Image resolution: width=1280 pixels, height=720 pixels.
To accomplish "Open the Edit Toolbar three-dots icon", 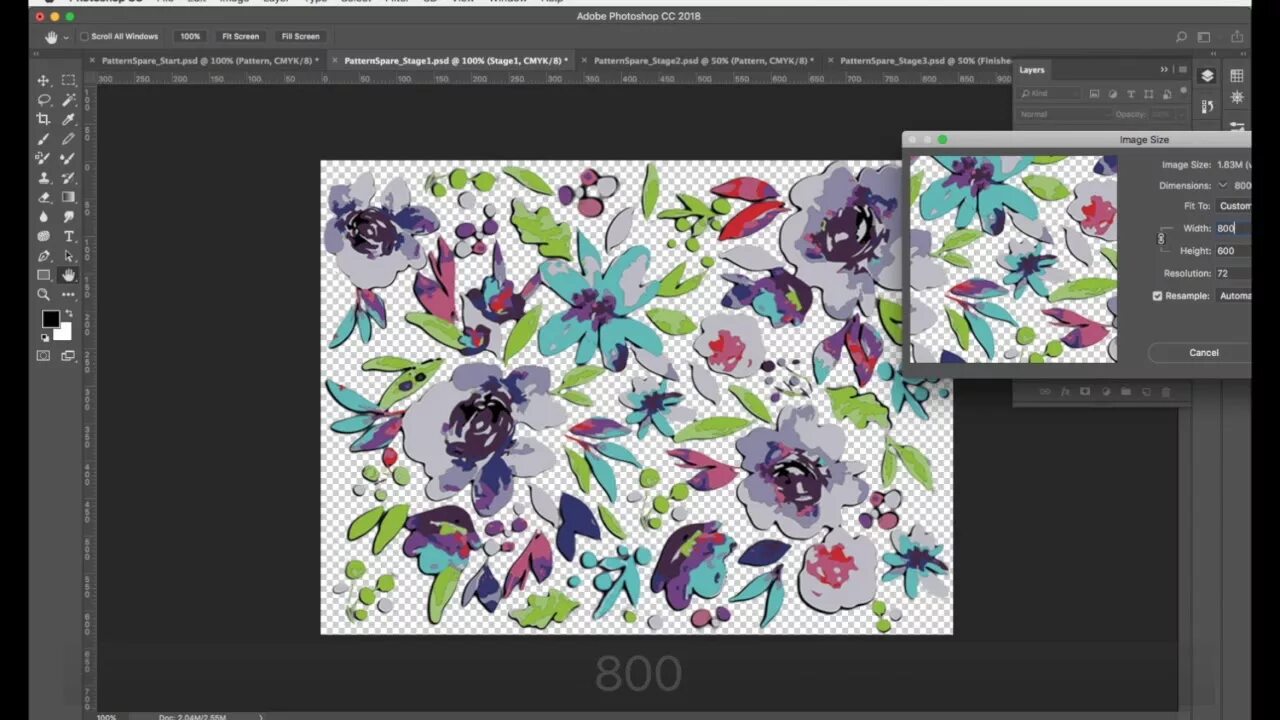I will pos(68,295).
